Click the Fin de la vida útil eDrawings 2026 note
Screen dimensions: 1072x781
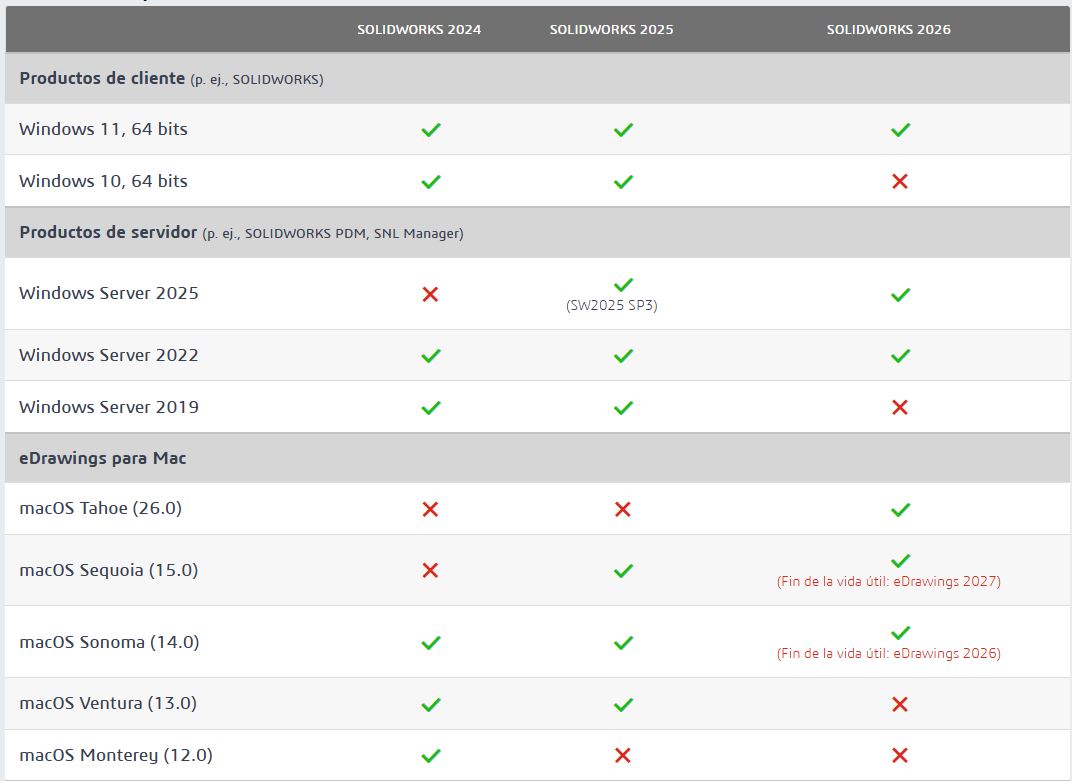coord(888,653)
